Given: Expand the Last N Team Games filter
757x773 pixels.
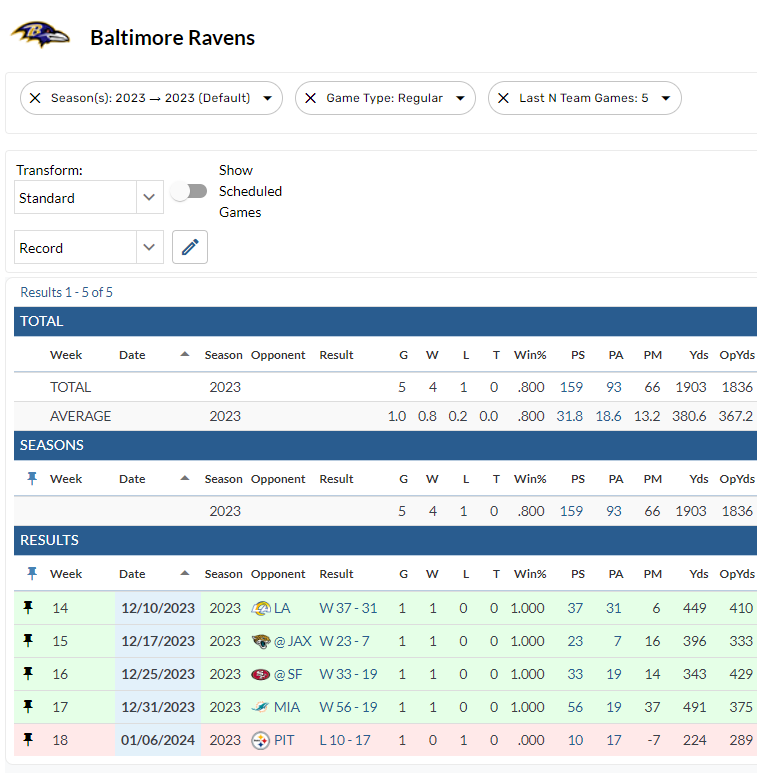Looking at the screenshot, I should (x=665, y=98).
